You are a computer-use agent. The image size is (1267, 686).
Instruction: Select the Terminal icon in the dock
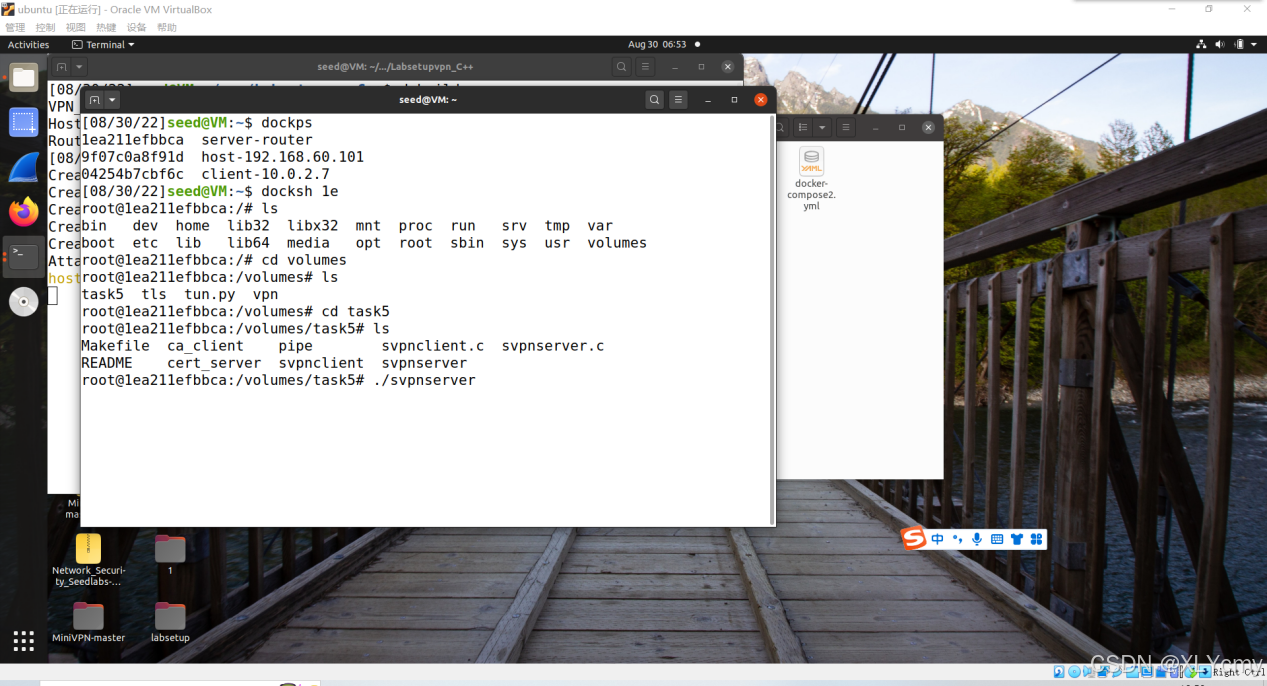[23, 257]
